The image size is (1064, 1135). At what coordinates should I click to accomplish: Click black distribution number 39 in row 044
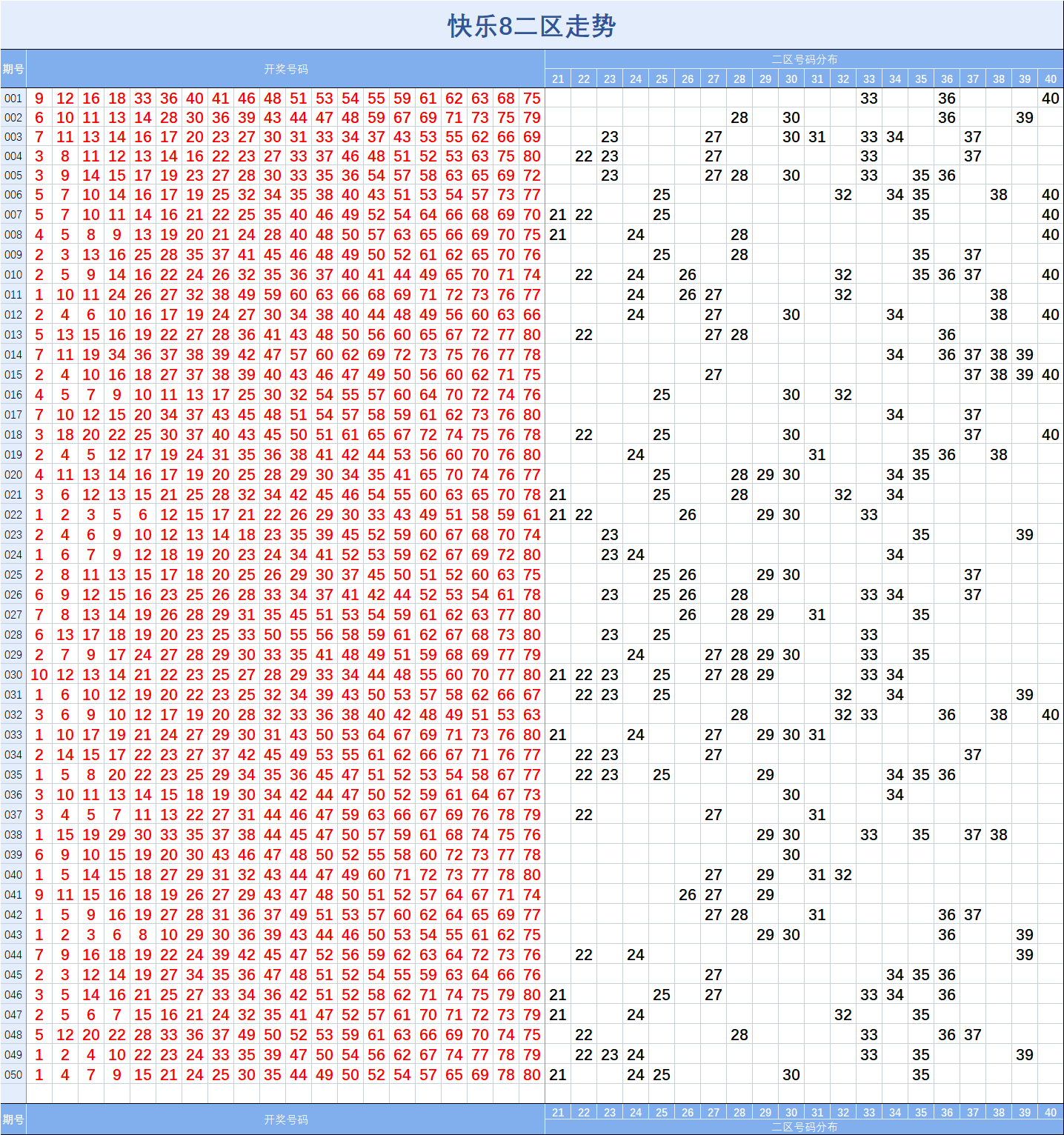1025,955
